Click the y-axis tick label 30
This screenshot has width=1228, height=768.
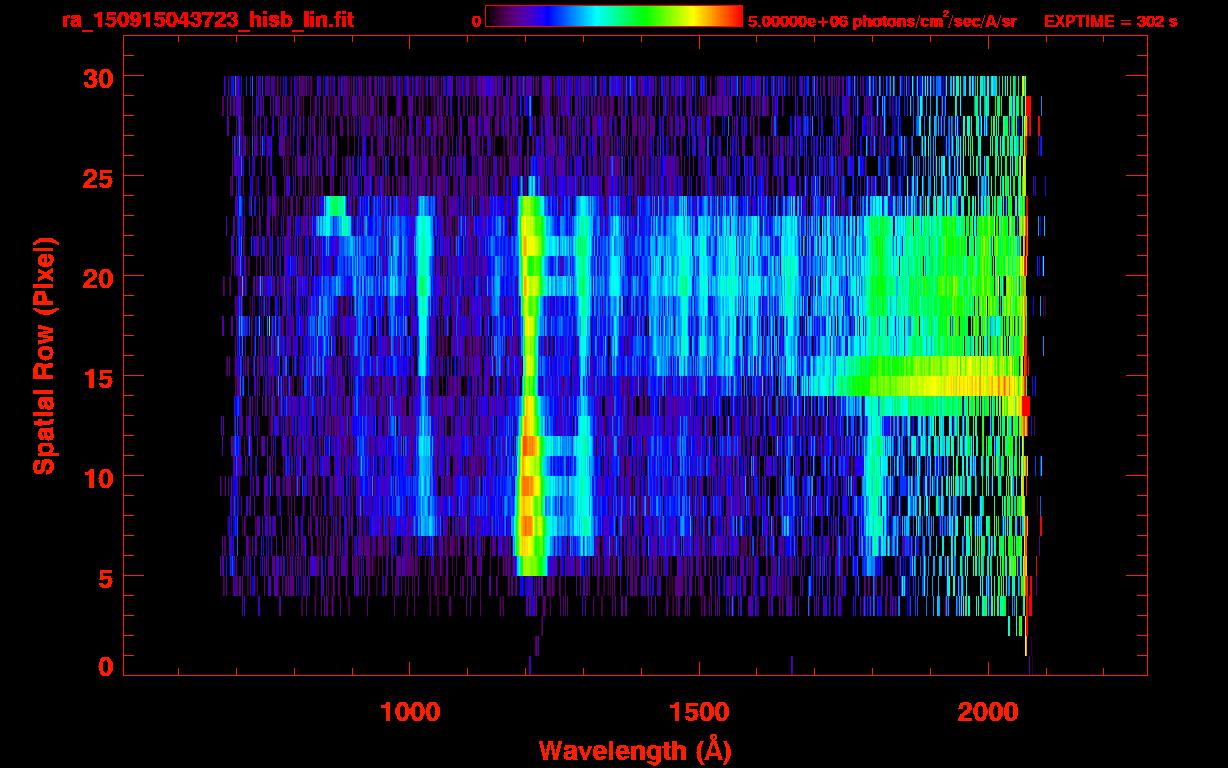pyautogui.click(x=97, y=77)
